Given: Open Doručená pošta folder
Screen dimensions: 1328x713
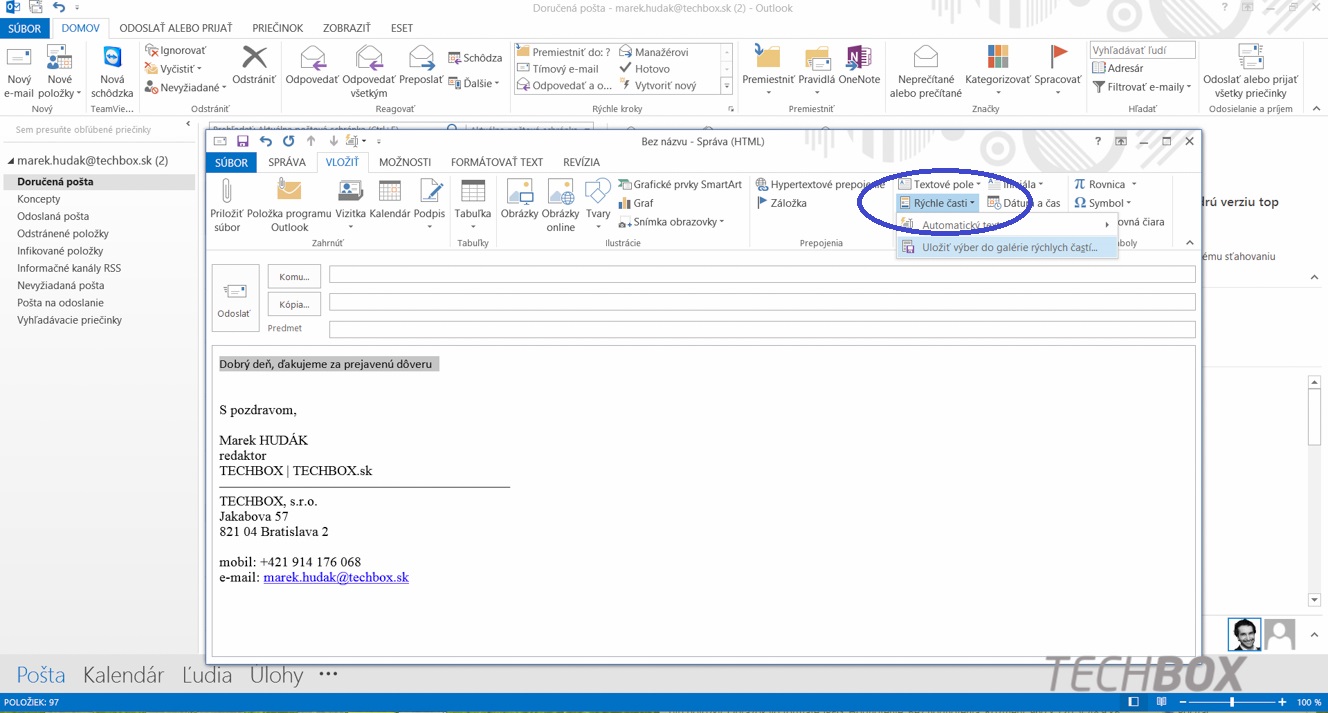Looking at the screenshot, I should click(98, 182).
